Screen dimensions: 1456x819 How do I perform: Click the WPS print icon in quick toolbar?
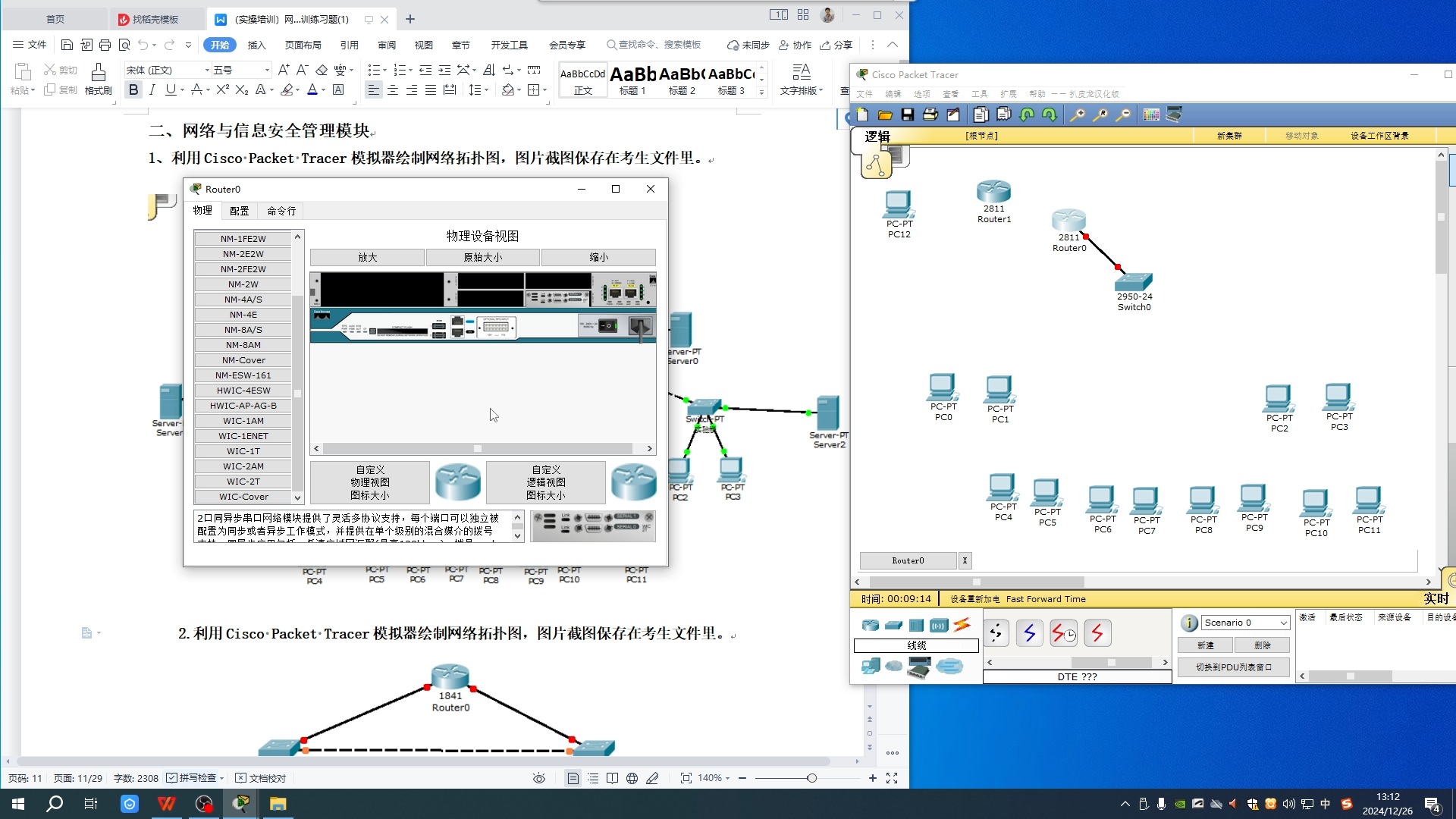[x=105, y=45]
